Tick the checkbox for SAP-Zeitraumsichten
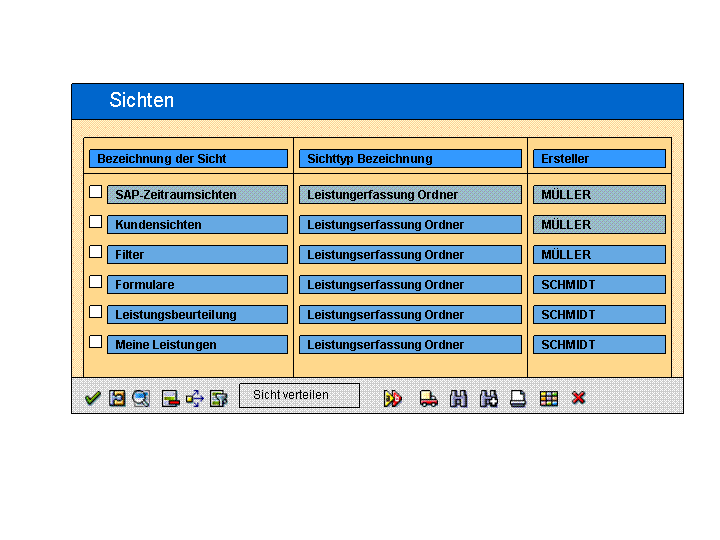The height and width of the screenshot is (540, 720). tap(96, 191)
